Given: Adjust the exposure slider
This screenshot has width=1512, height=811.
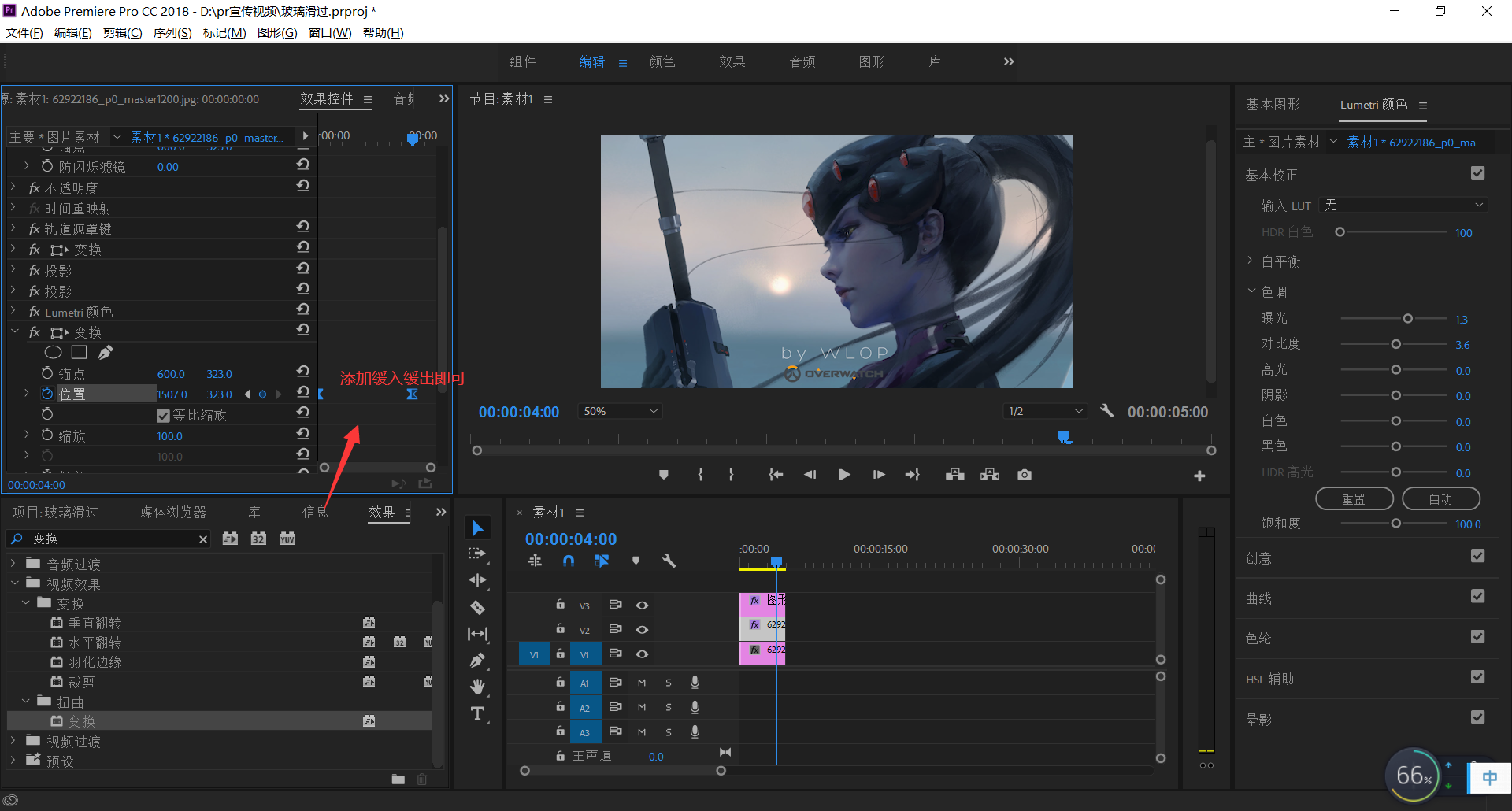Looking at the screenshot, I should (1407, 319).
